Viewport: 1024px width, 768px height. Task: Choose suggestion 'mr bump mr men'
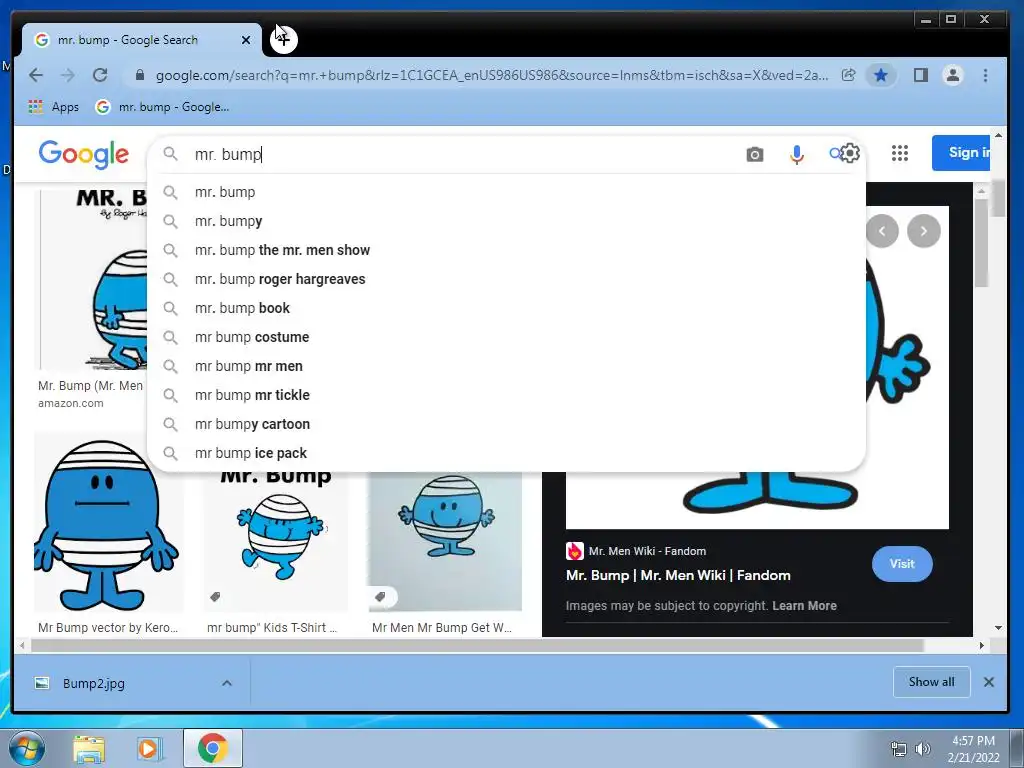506,366
